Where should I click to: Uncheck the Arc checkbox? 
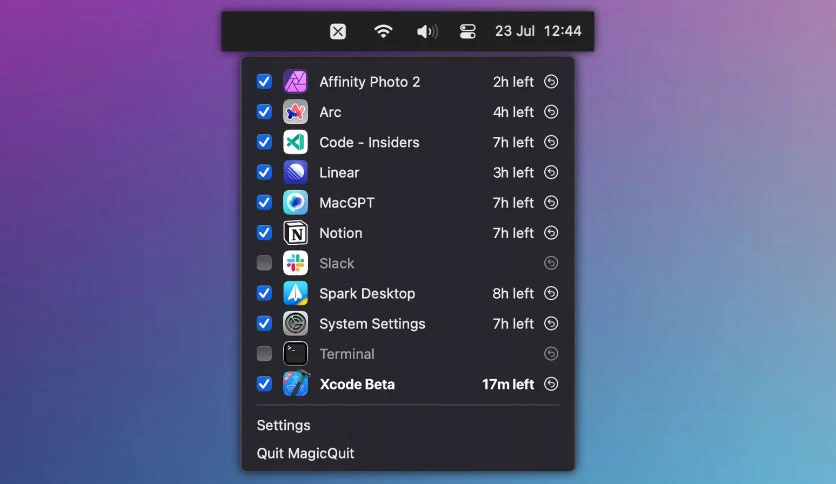pos(264,112)
